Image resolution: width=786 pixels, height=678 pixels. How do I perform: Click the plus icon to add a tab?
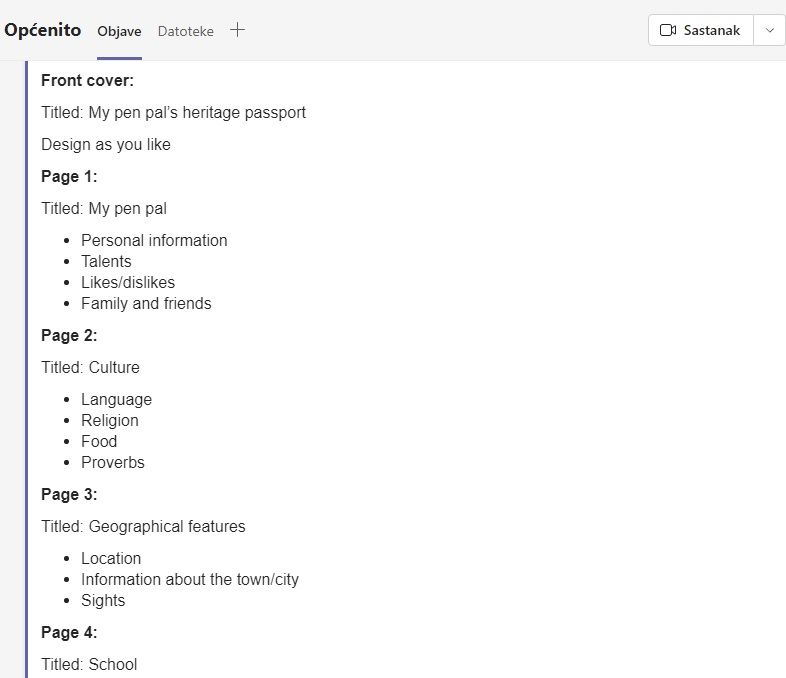237,30
